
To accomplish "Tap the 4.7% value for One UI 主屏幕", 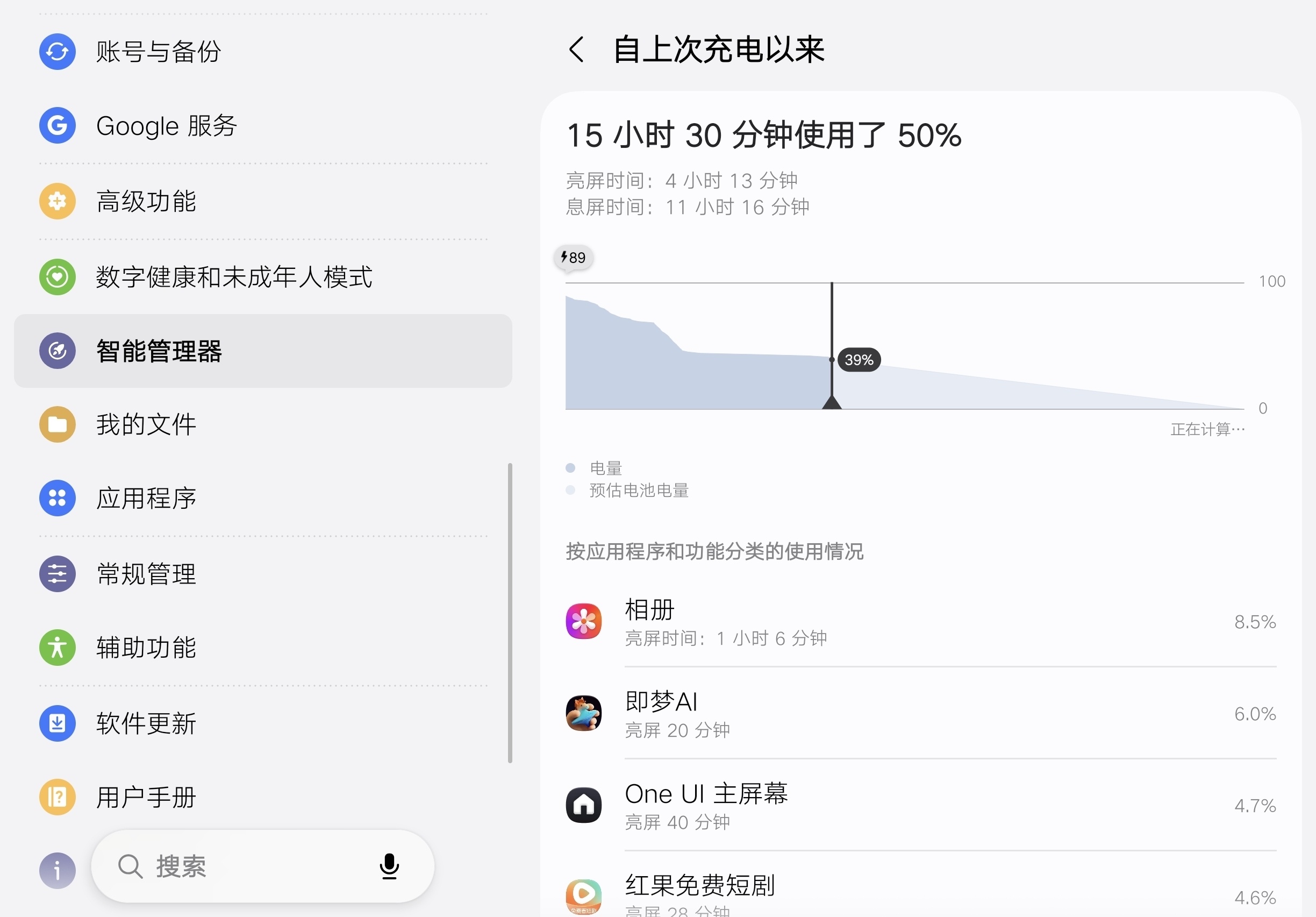I will 1255,805.
